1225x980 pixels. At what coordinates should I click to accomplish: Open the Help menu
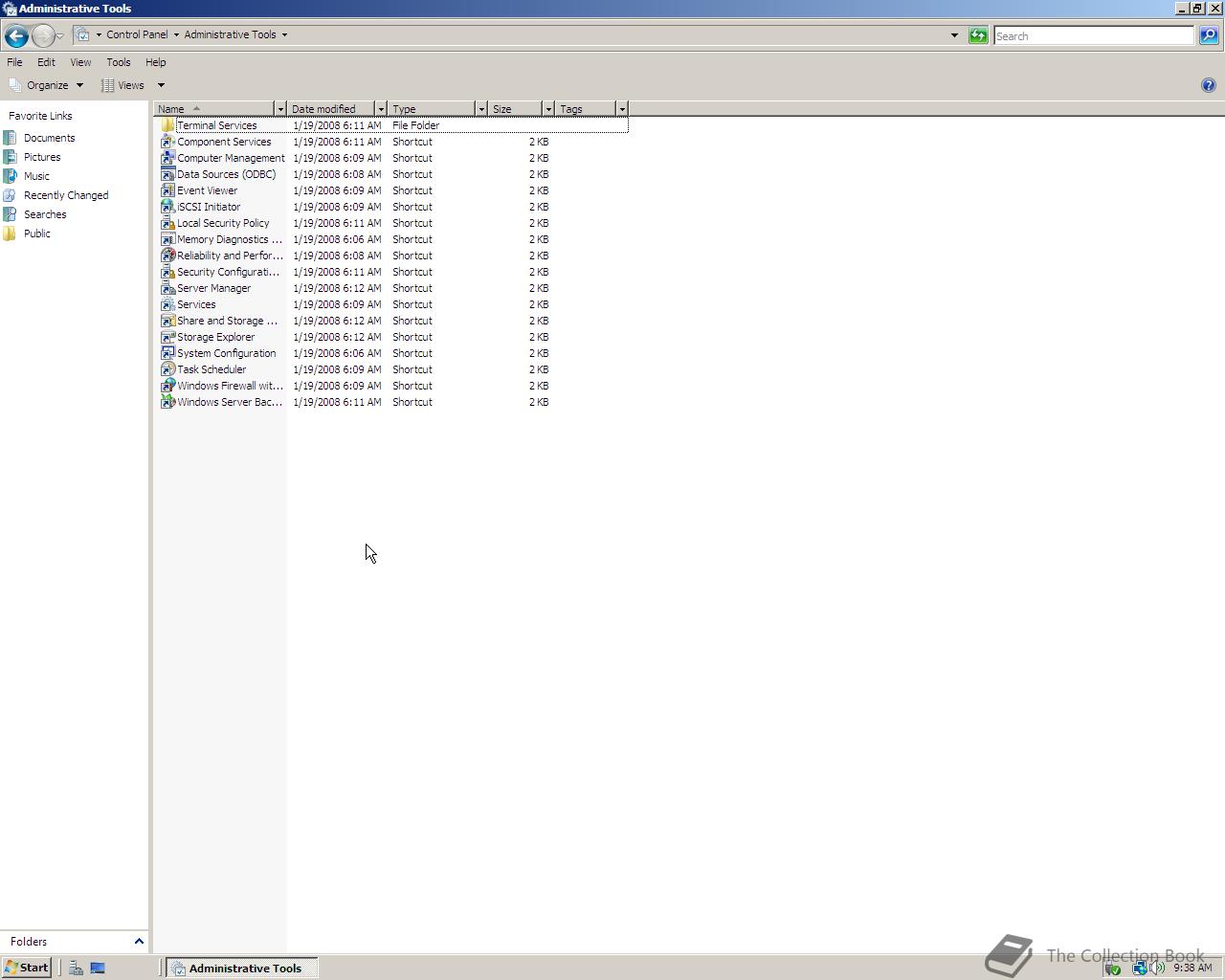tap(156, 62)
